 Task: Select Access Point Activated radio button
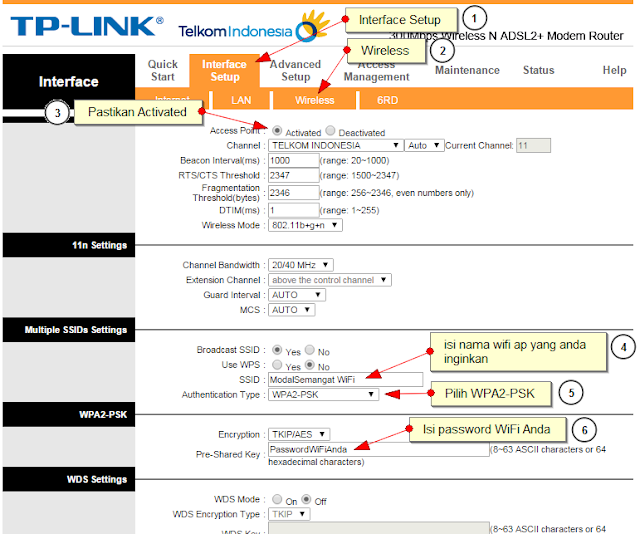click(x=277, y=131)
